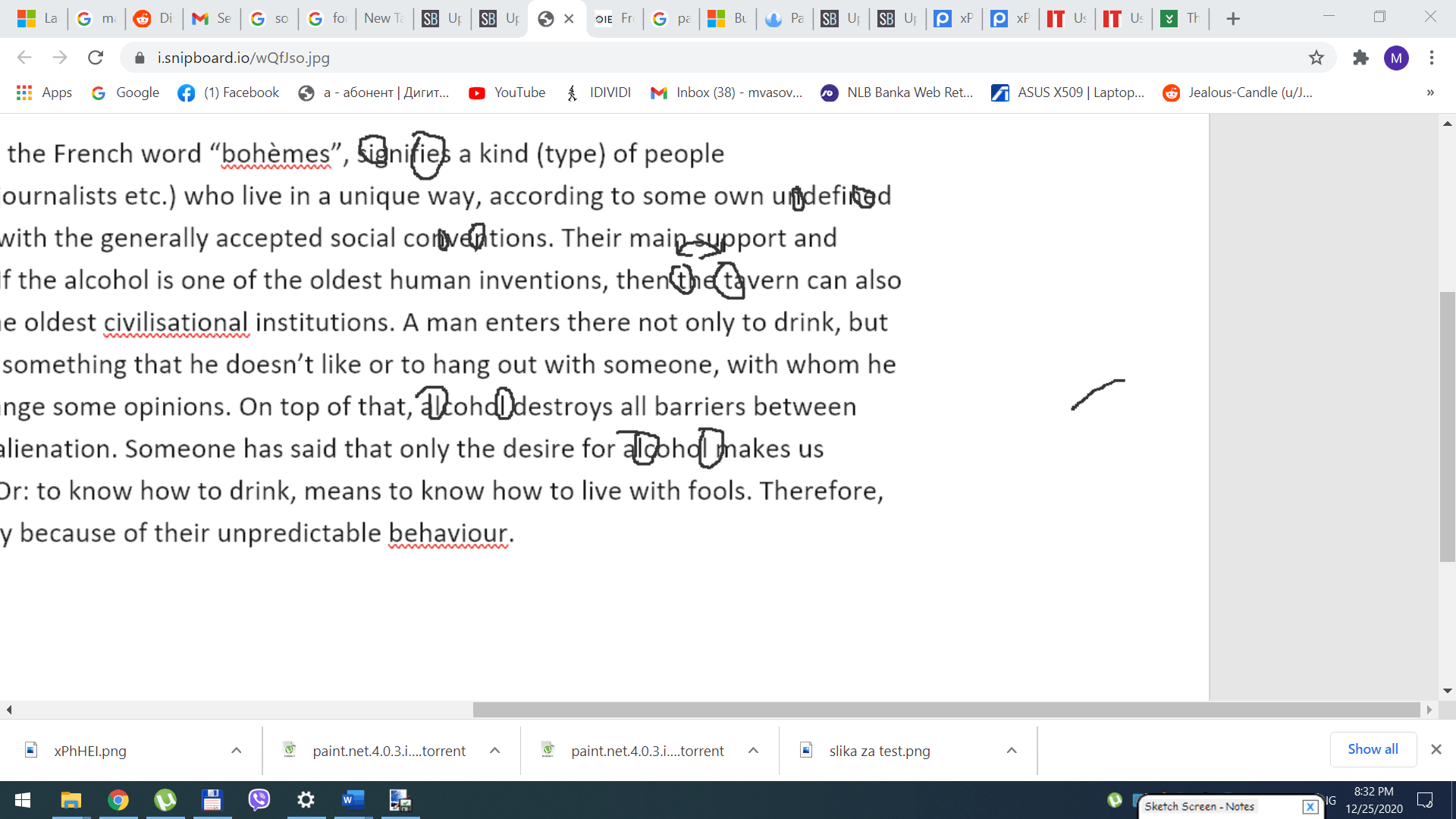The height and width of the screenshot is (819, 1456).
Task: Open the Chrome extensions puzzle icon
Action: point(1360,58)
